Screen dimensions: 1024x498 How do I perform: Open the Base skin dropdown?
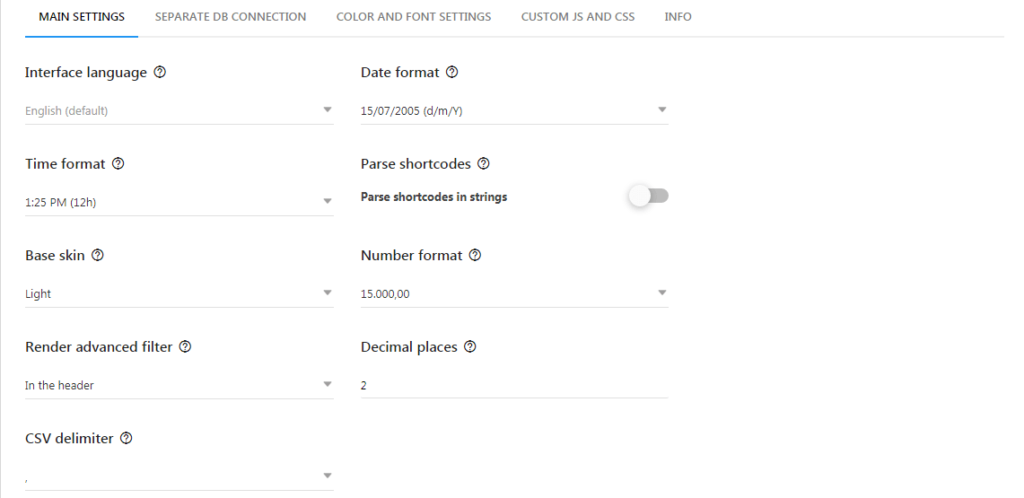(x=179, y=293)
